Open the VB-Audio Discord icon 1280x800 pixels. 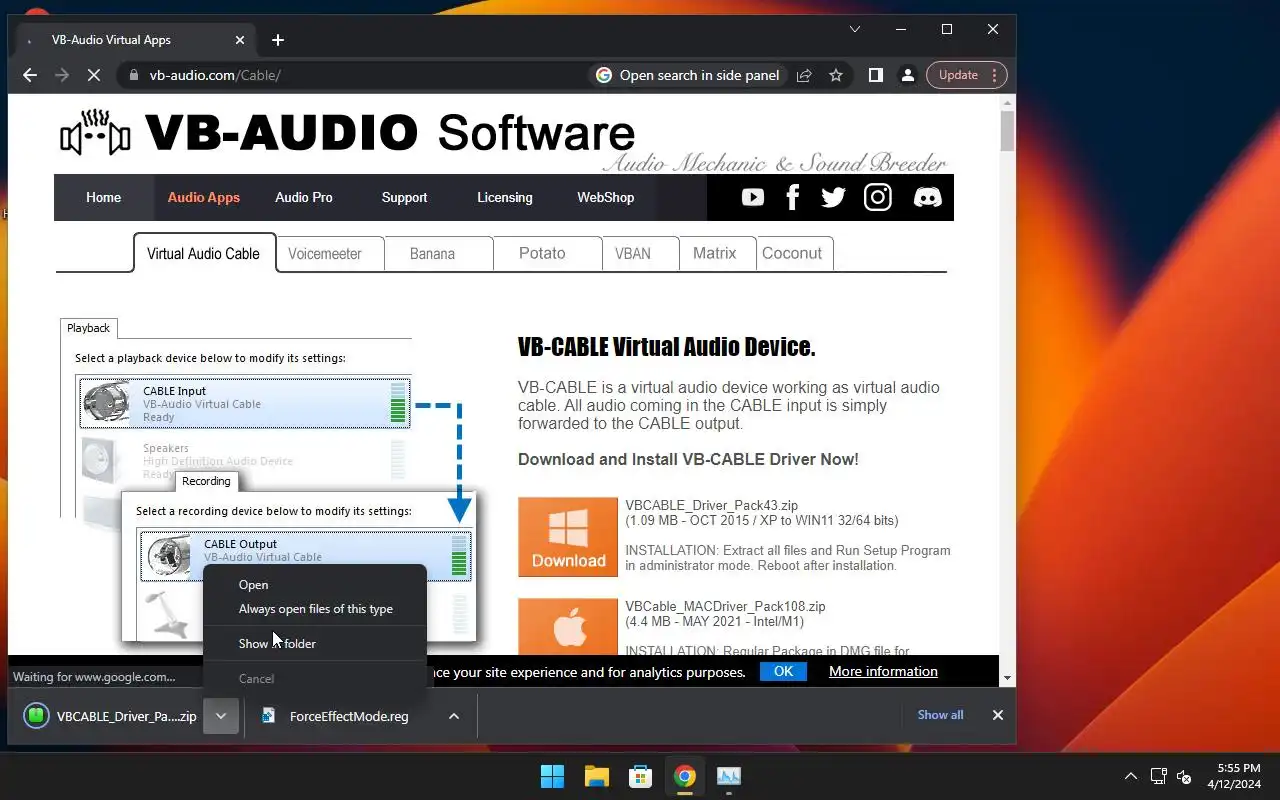(928, 197)
